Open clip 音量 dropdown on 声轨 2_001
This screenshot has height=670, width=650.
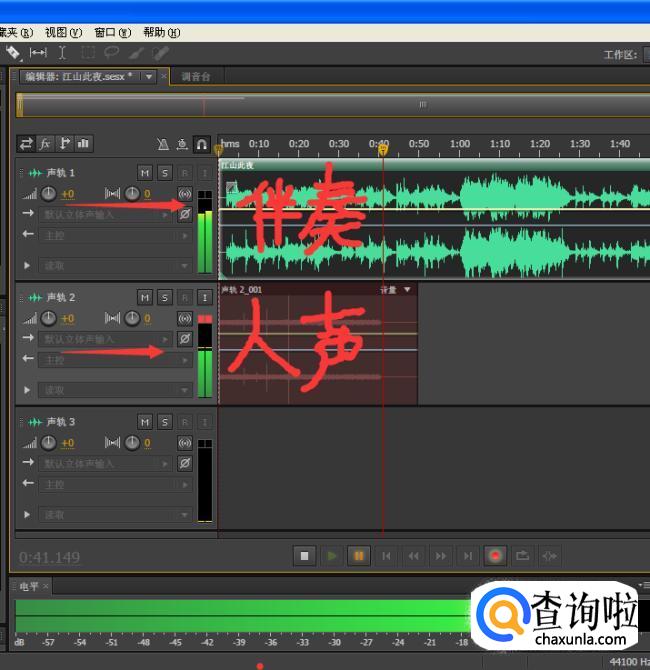407,290
